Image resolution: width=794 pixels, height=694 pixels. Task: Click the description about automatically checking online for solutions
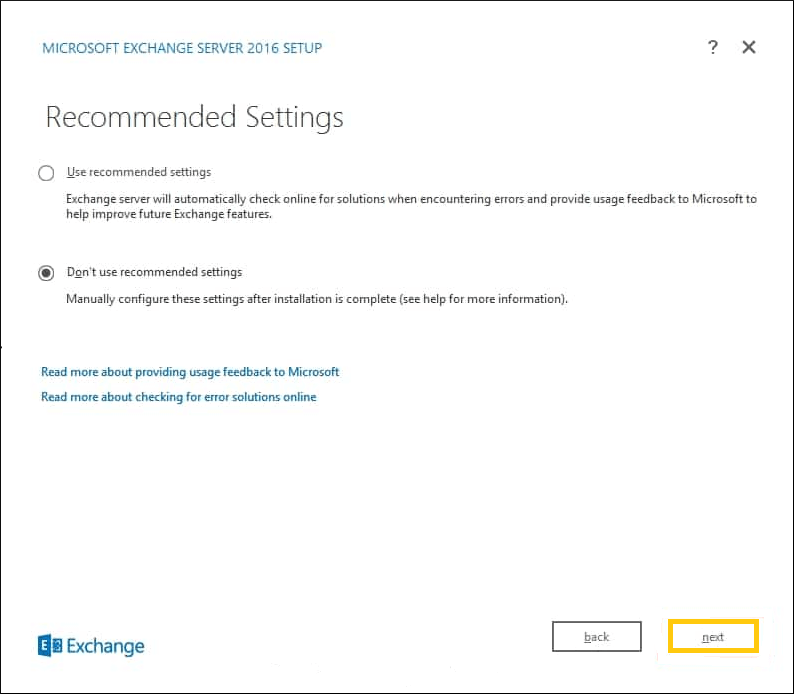411,207
